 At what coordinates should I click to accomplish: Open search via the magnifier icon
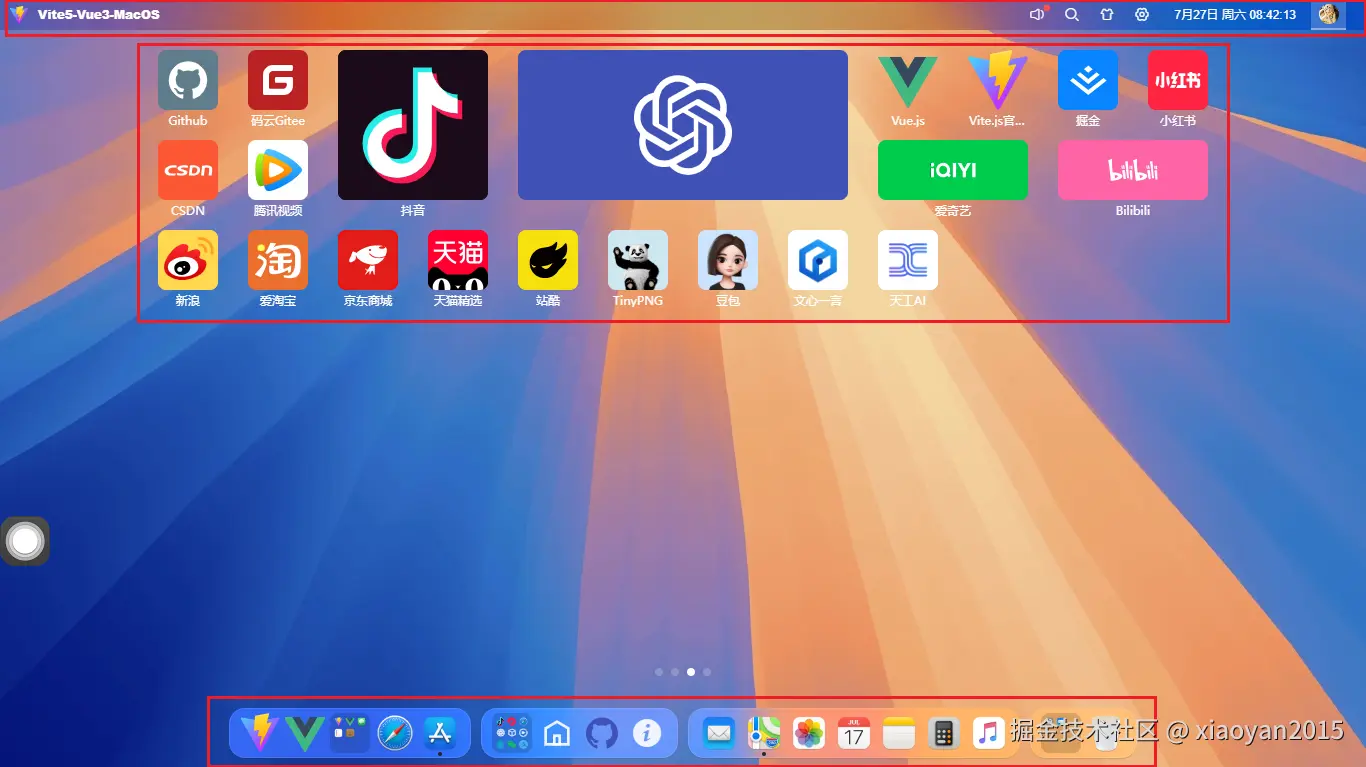(x=1072, y=14)
